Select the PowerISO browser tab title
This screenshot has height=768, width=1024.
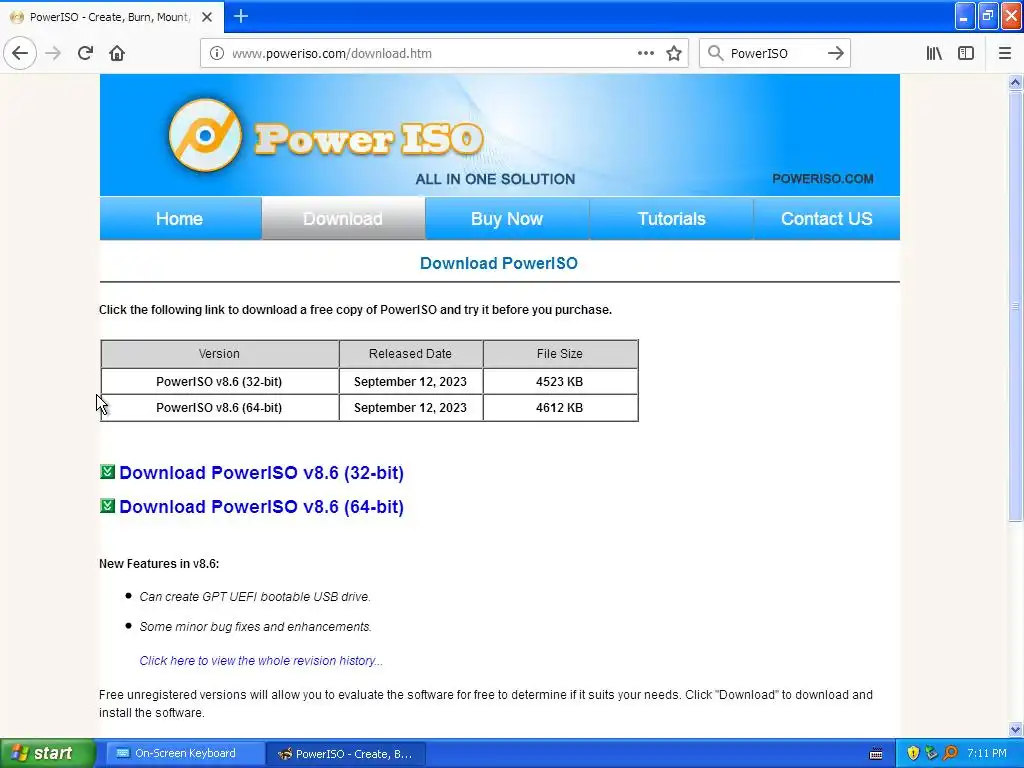point(110,17)
